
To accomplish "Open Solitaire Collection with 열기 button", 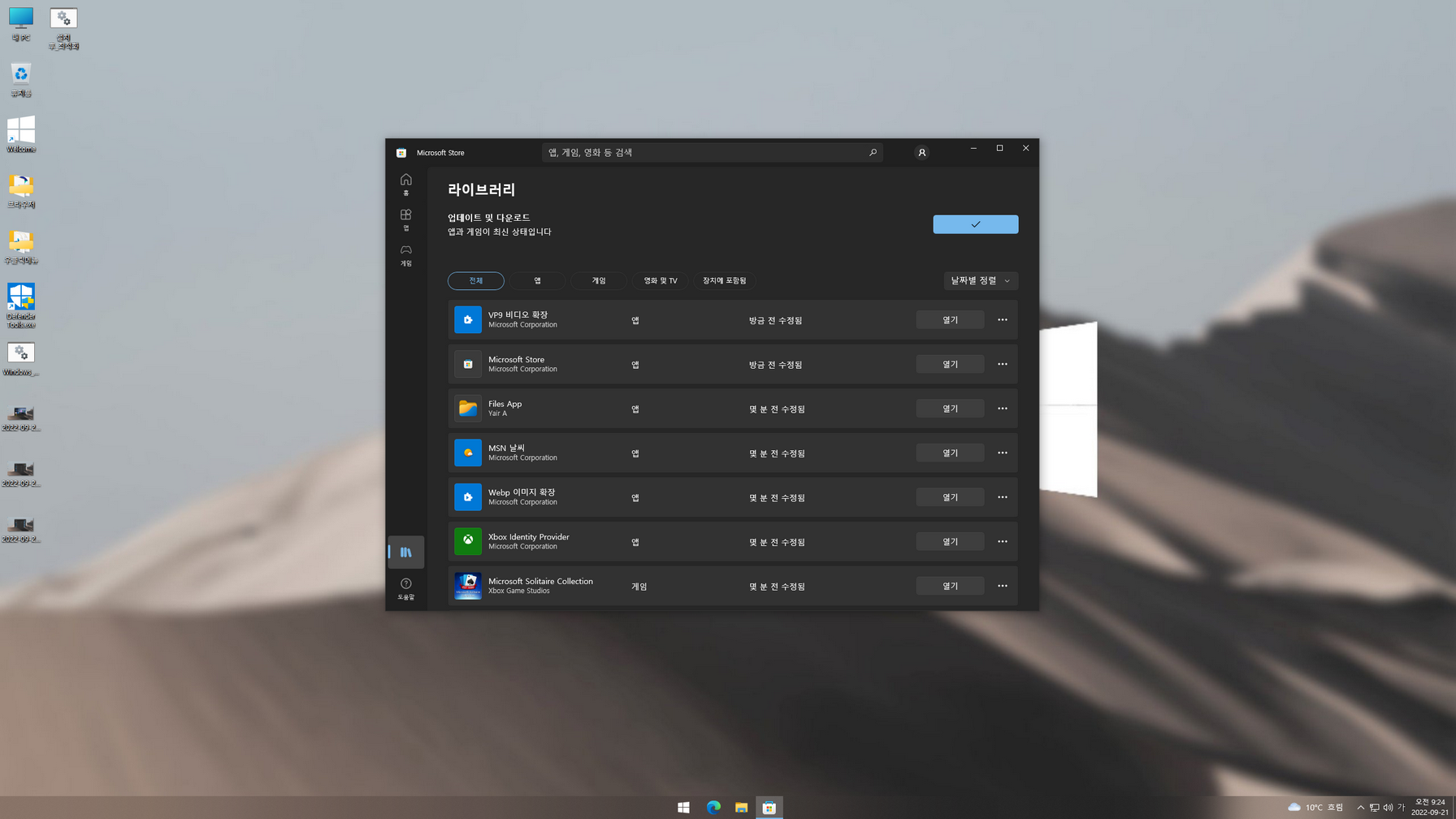I will click(950, 585).
